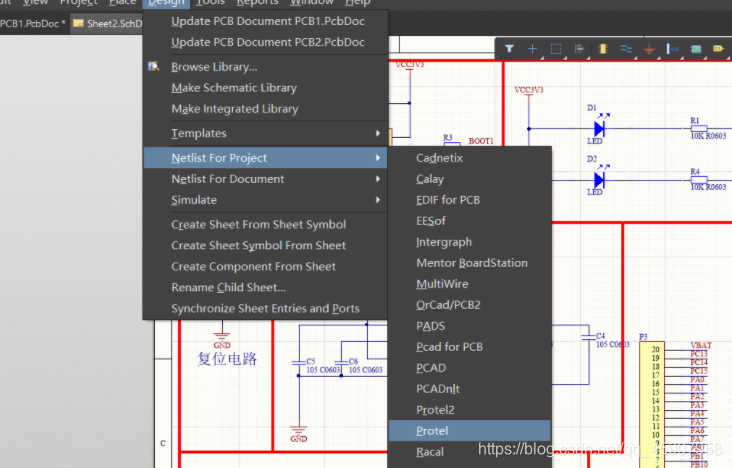Choose Update PCB Document PCB2.PcbDoc

click(x=265, y=42)
